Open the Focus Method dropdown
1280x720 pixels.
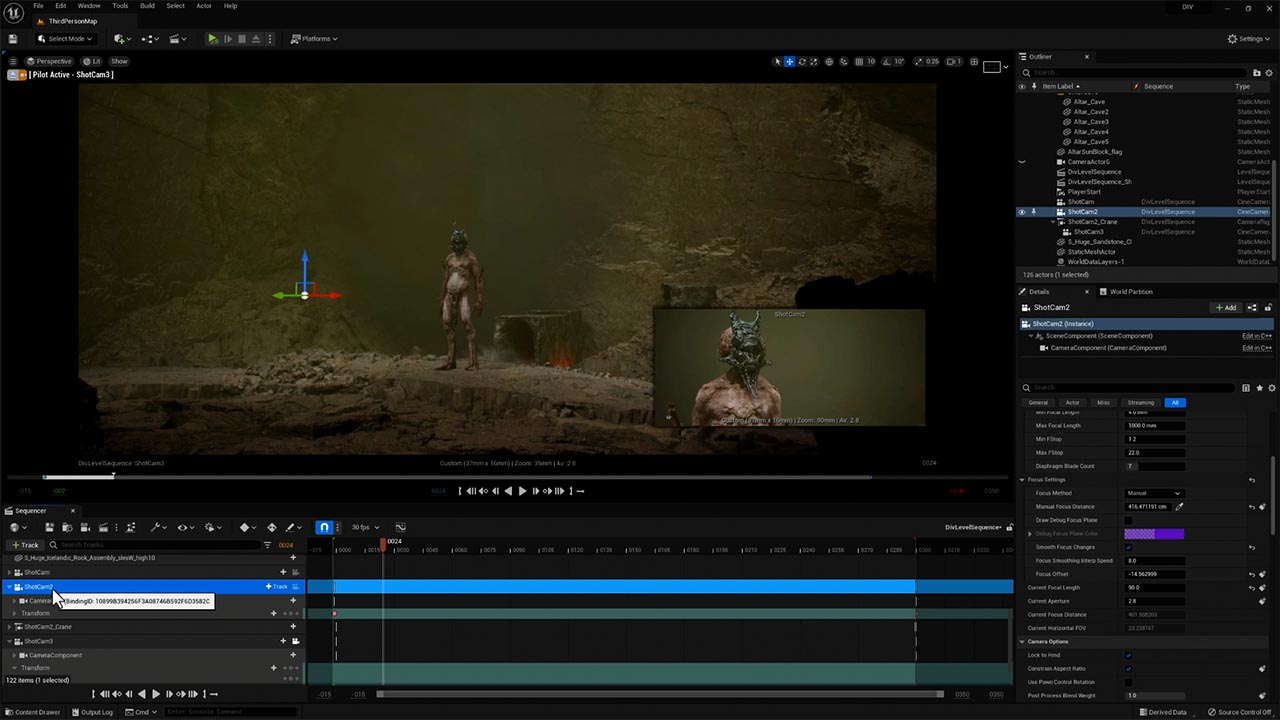click(1155, 493)
